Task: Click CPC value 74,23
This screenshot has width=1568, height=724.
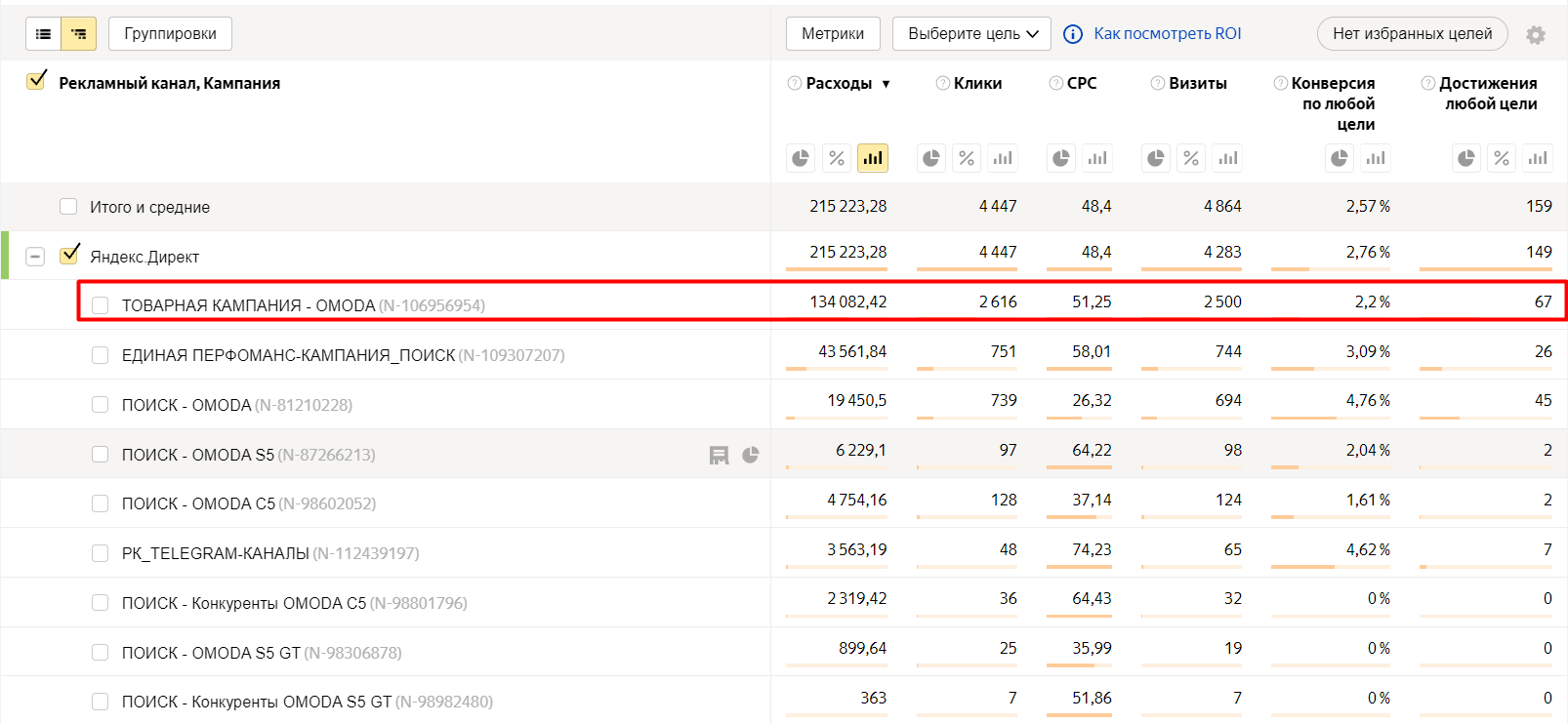Action: [1092, 549]
